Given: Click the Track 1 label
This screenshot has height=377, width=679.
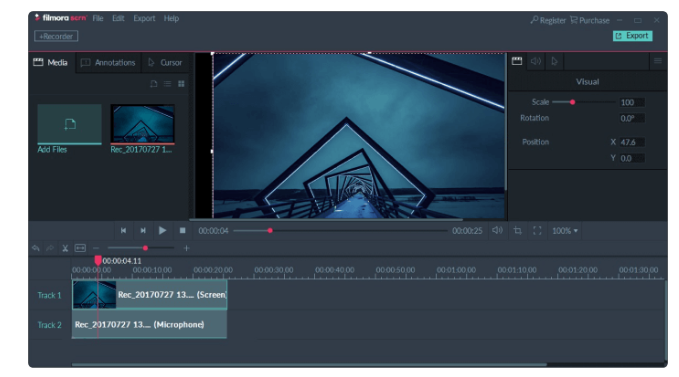Looking at the screenshot, I should (49, 296).
